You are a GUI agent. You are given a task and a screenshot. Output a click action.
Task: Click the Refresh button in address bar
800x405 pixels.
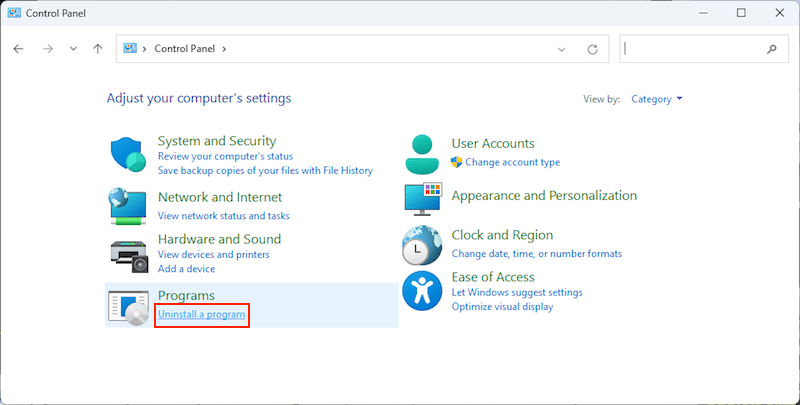(592, 49)
